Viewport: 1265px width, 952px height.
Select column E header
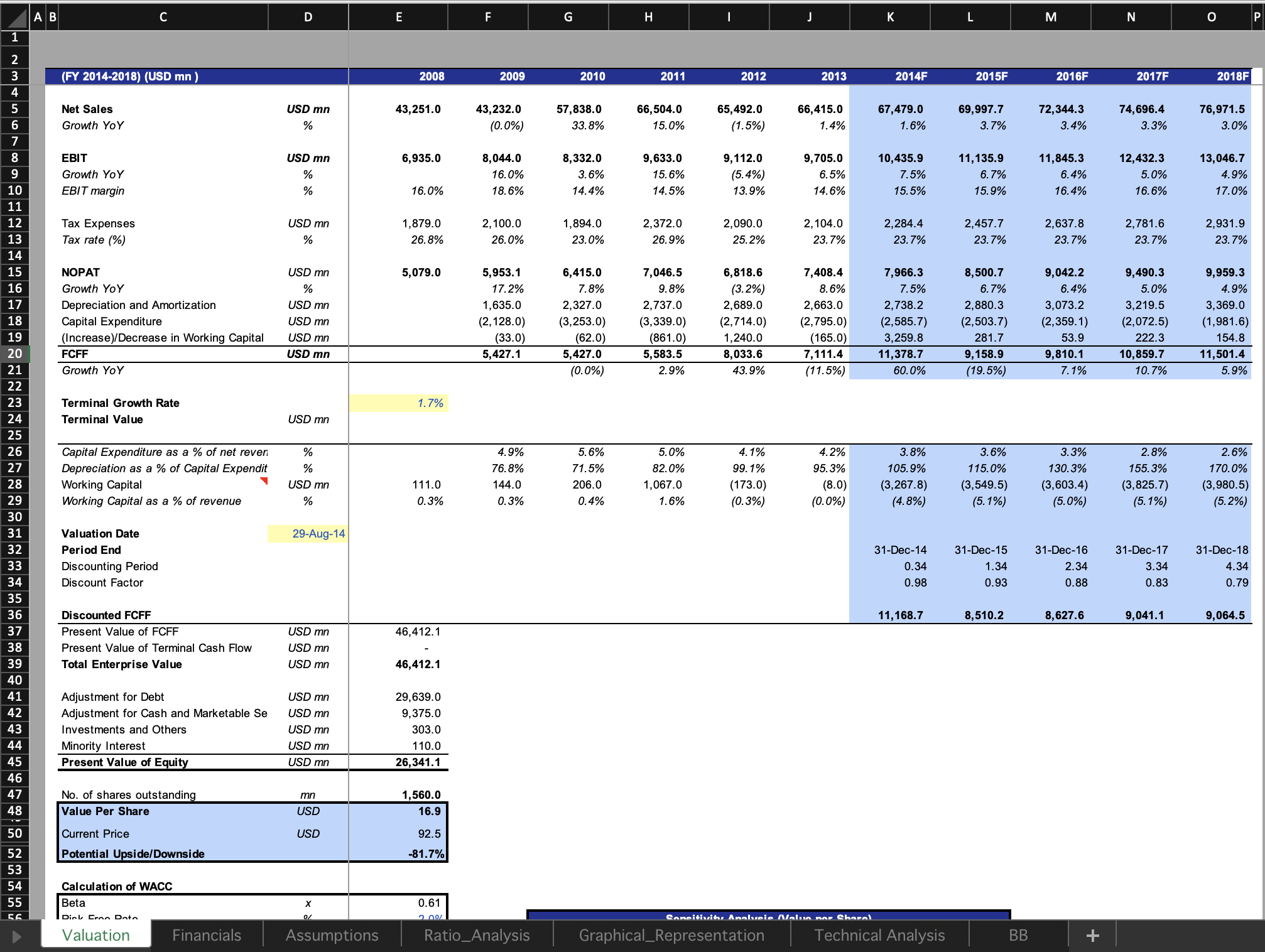398,17
